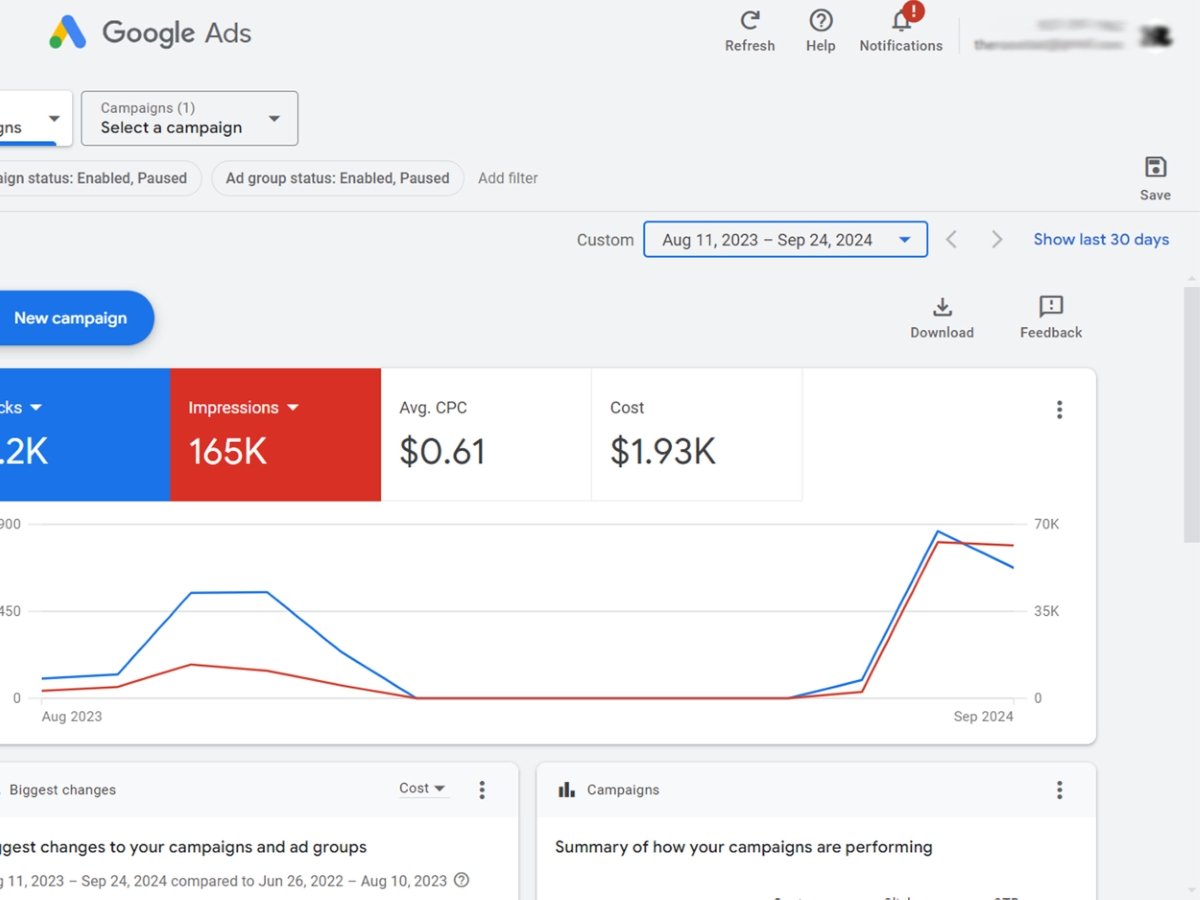Open the metrics card three-dot menu
The image size is (1200, 900).
[1060, 409]
